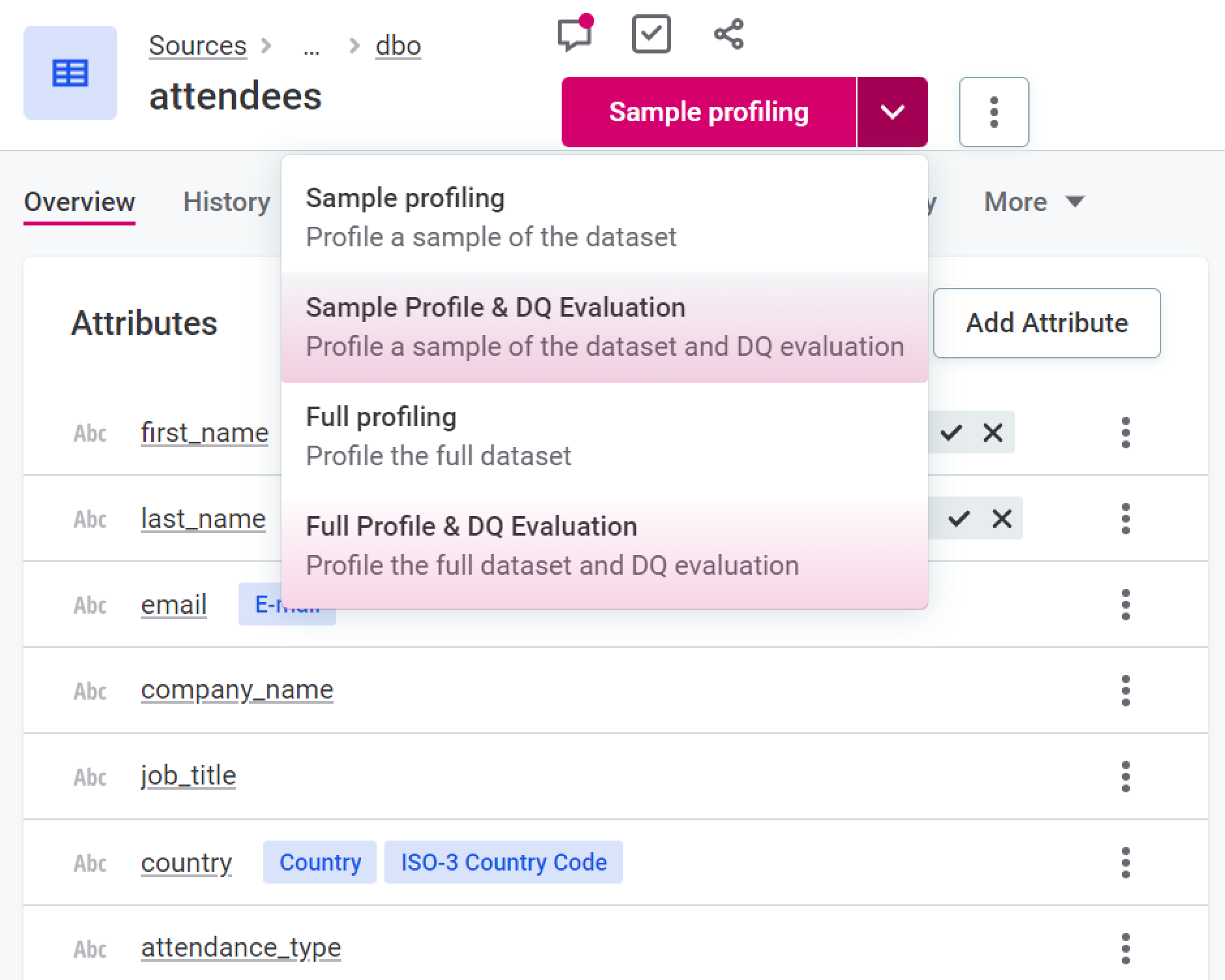Image resolution: width=1225 pixels, height=980 pixels.
Task: Reject the suggested term on first_name
Action: coord(993,433)
